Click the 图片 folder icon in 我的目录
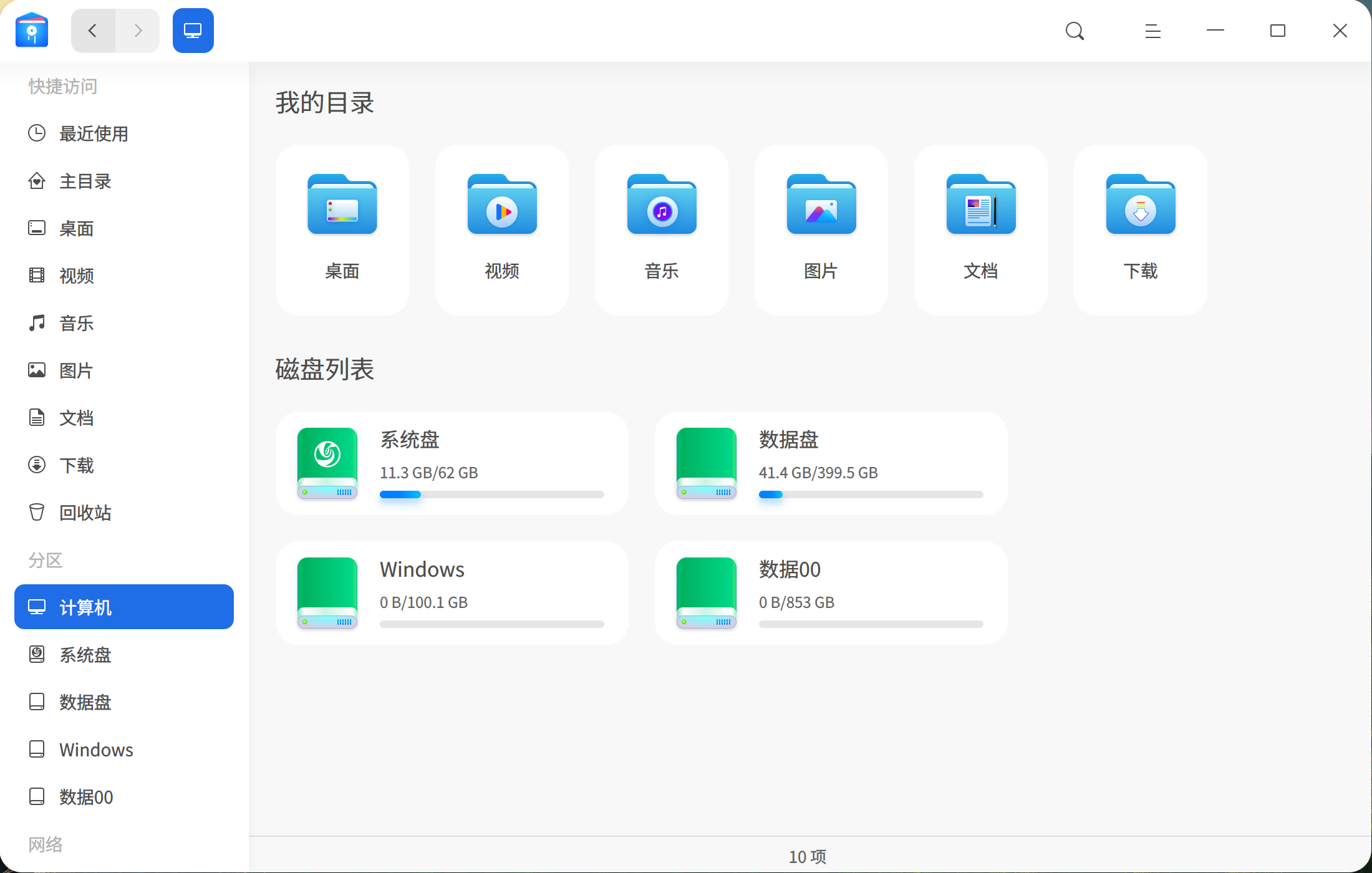Image resolution: width=1372 pixels, height=873 pixels. [821, 204]
